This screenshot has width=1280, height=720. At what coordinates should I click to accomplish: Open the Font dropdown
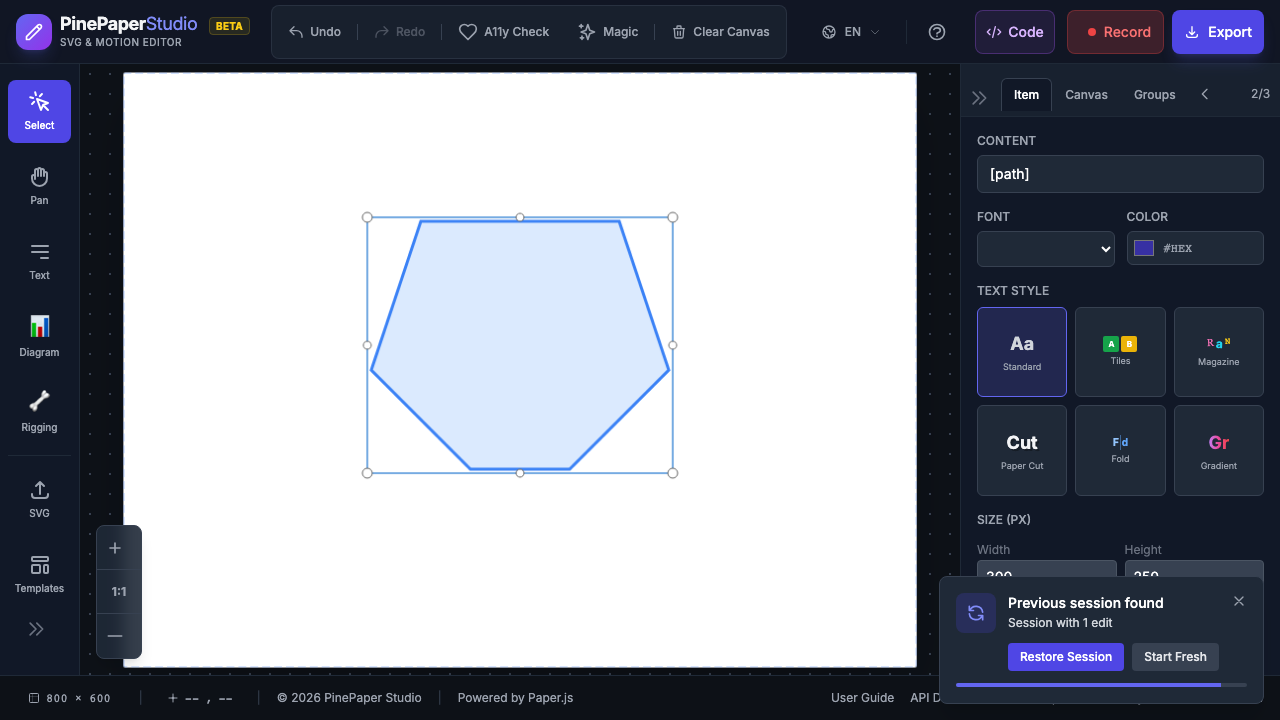click(x=1045, y=249)
